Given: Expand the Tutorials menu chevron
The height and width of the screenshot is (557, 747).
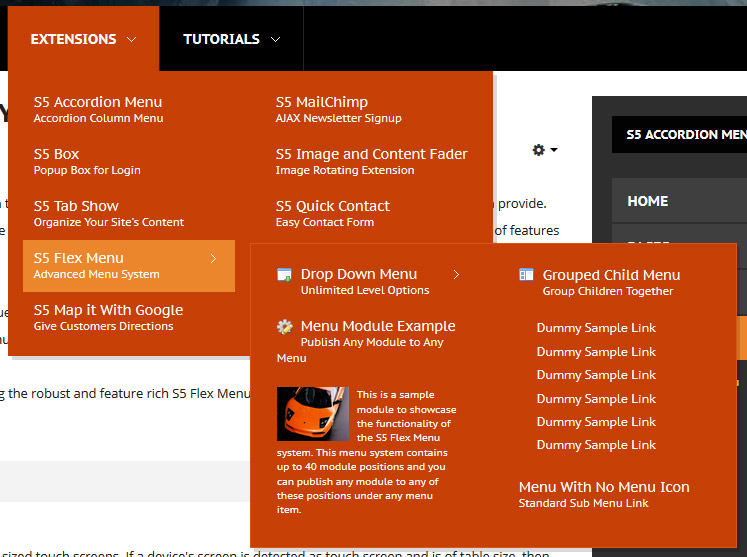Looking at the screenshot, I should click(275, 40).
